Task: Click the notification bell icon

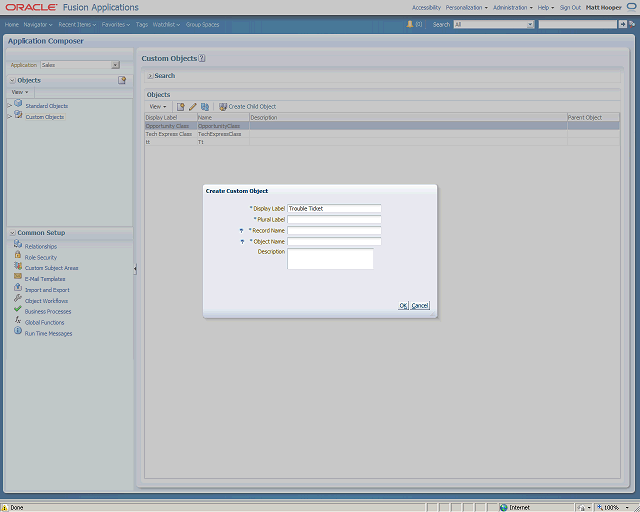Action: tap(410, 24)
